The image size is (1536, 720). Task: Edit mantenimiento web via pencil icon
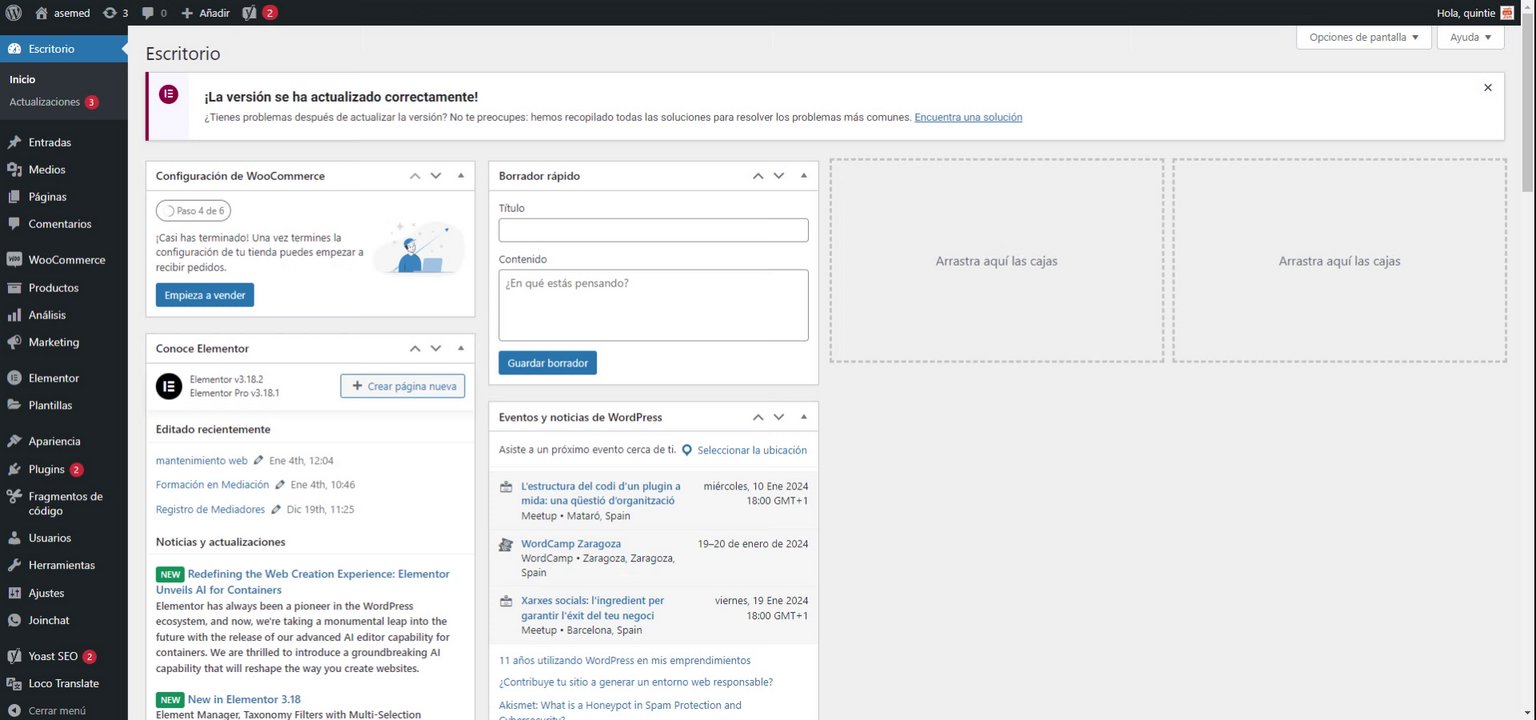(258, 461)
